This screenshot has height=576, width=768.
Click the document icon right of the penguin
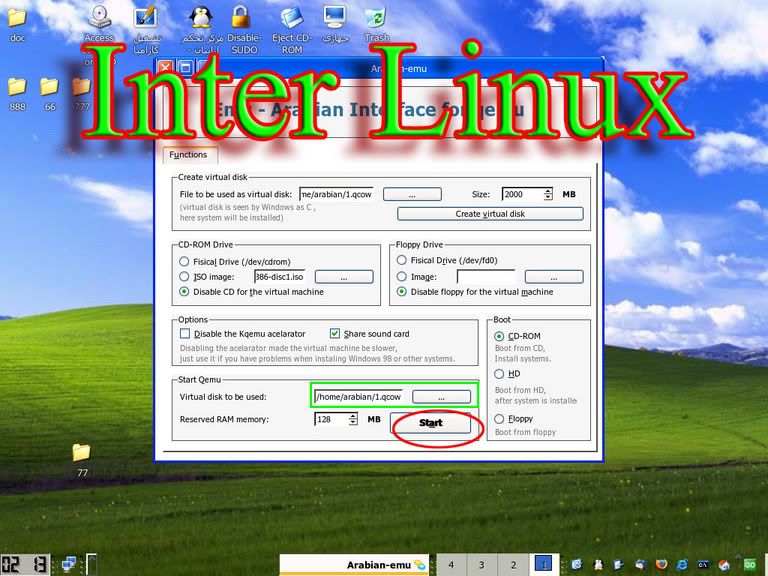click(619, 565)
